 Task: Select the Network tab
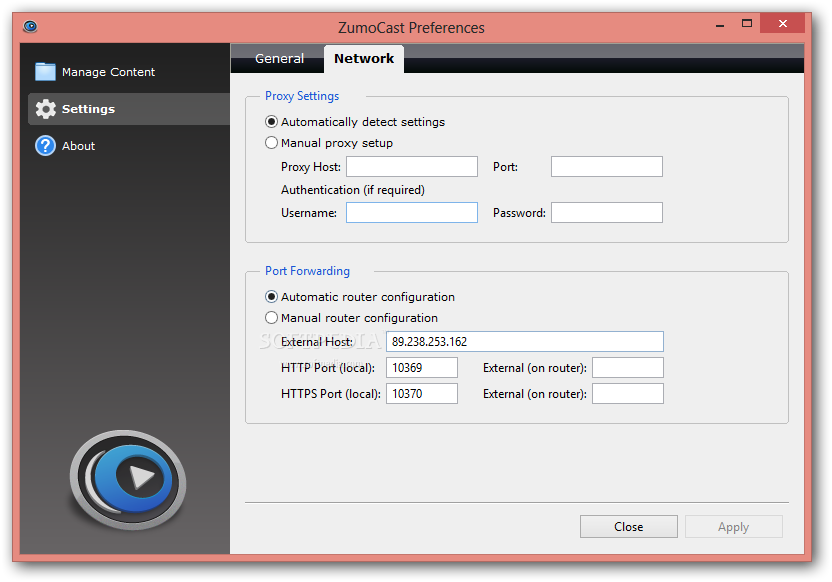pos(364,58)
